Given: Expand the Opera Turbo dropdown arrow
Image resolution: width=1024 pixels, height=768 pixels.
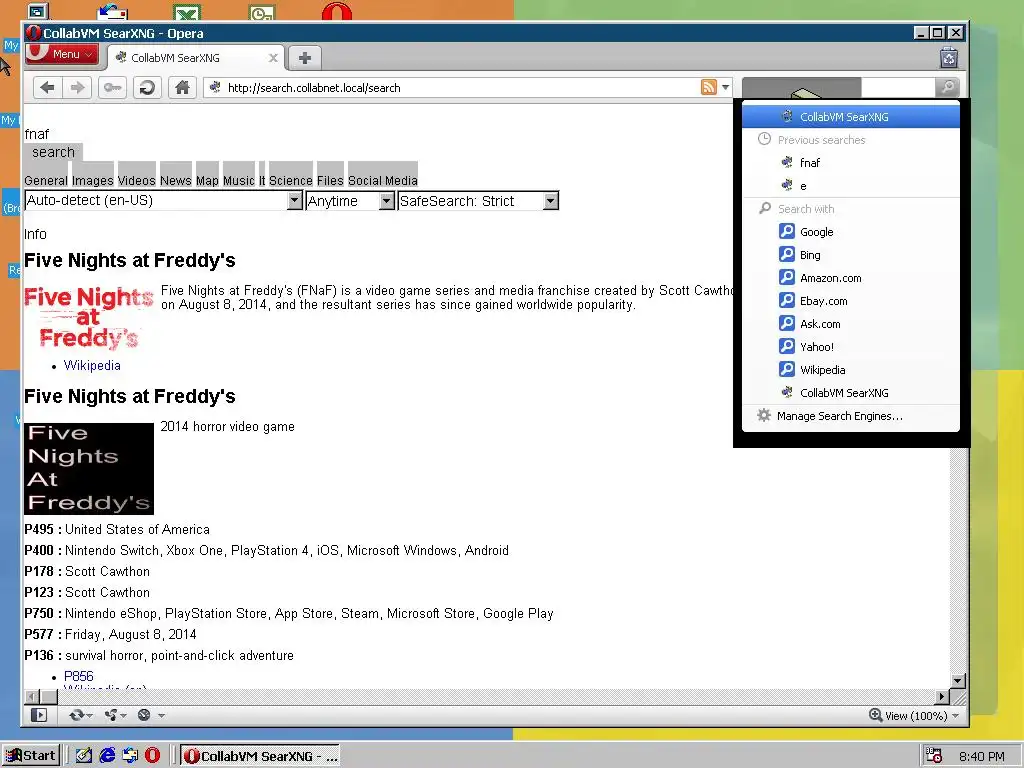Looking at the screenshot, I should 161,716.
